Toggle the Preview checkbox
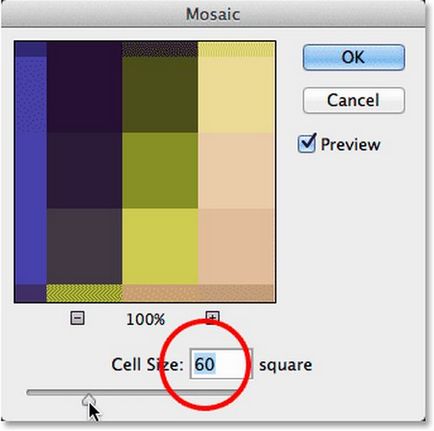Image resolution: width=434 pixels, height=431 pixels. click(306, 143)
